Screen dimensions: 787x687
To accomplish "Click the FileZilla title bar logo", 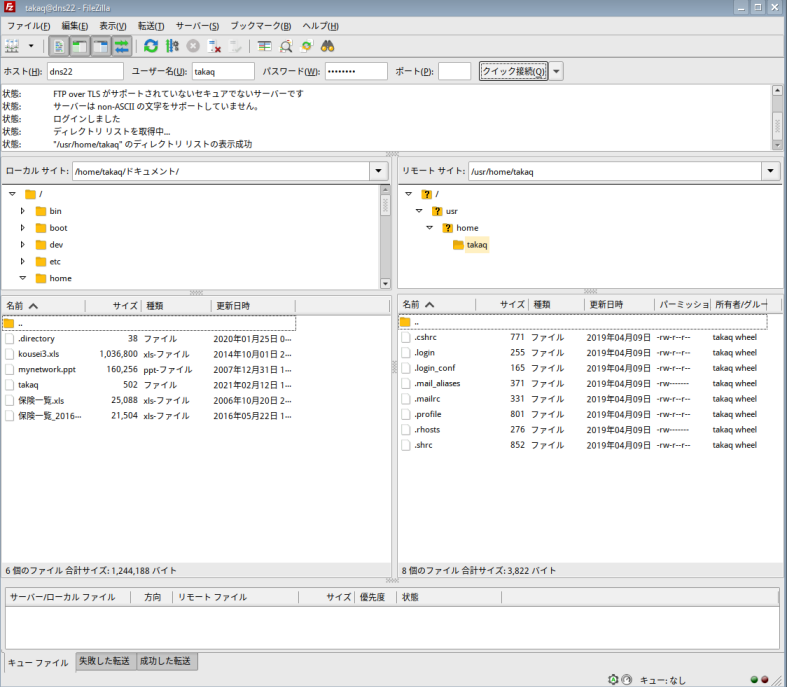I will click(10, 7).
